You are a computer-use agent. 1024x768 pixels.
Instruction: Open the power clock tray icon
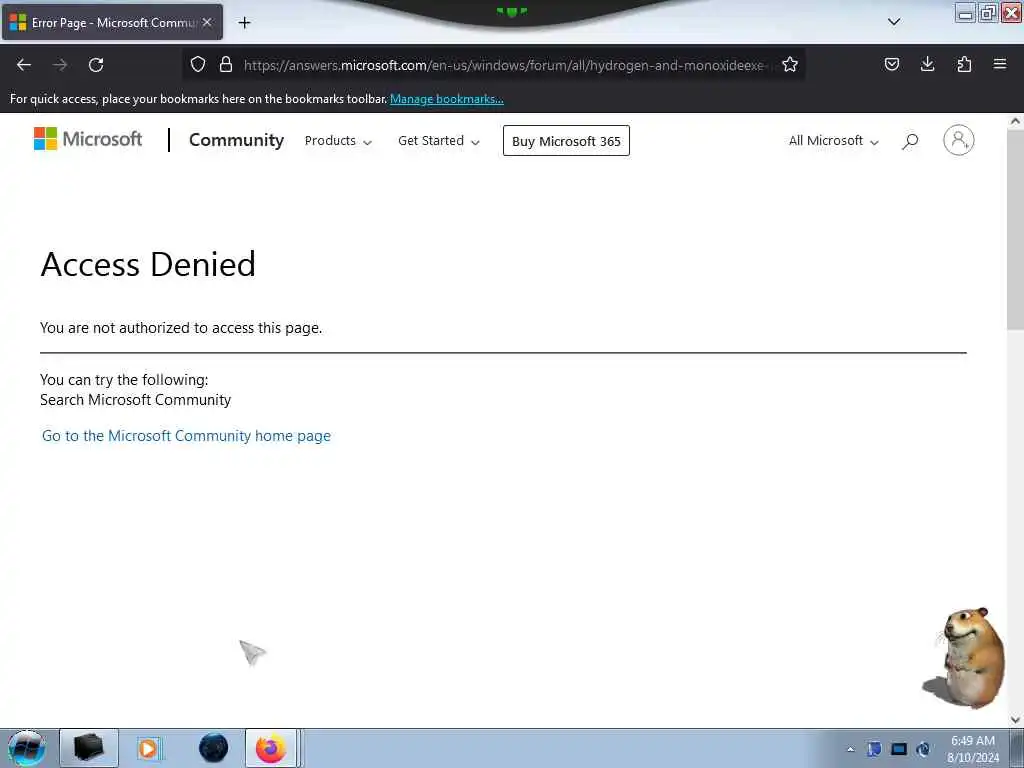[x=923, y=749]
